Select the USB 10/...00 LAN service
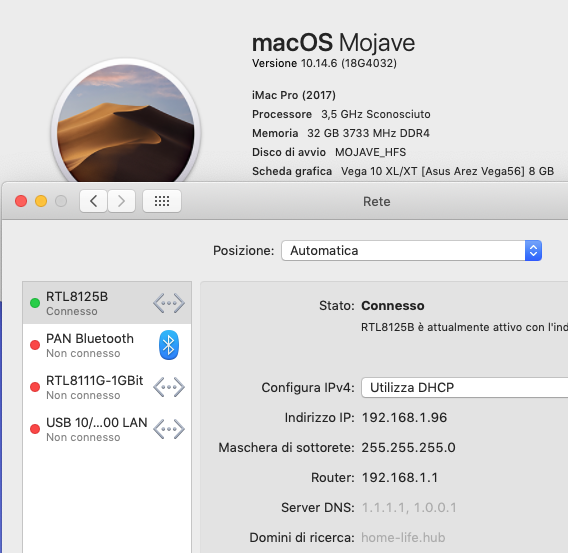This screenshot has width=568, height=553. [107, 429]
